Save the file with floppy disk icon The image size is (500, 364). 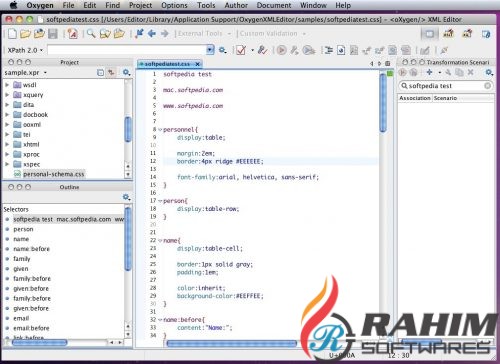pyautogui.click(x=53, y=33)
